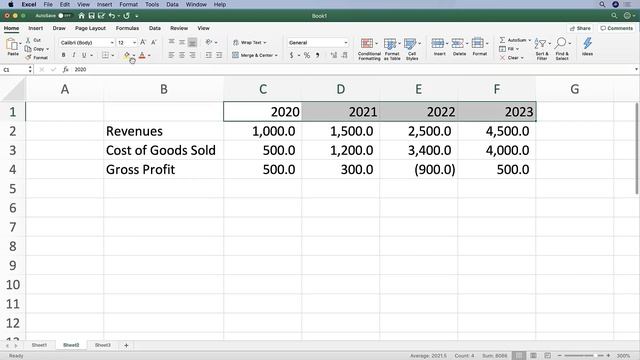The height and width of the screenshot is (360, 640).
Task: Save the workbook with the floppy icon
Action: click(91, 16)
